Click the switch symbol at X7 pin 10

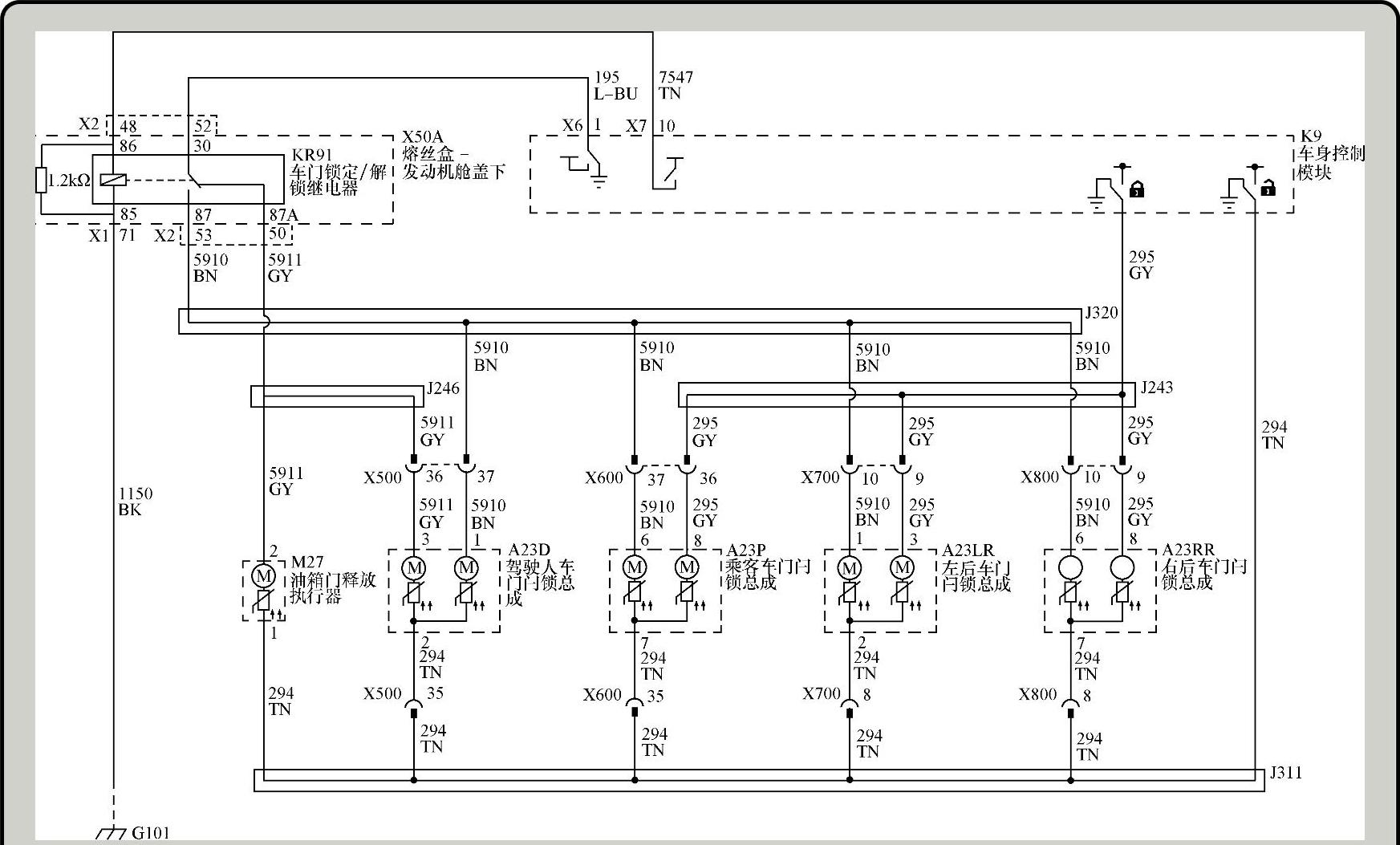[x=669, y=173]
